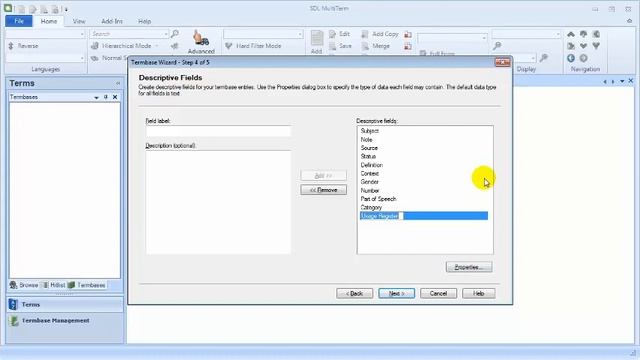Screen dimensions: 640x360
Task: Select Hierarchical Mode in the ribbon
Action: tap(122, 46)
